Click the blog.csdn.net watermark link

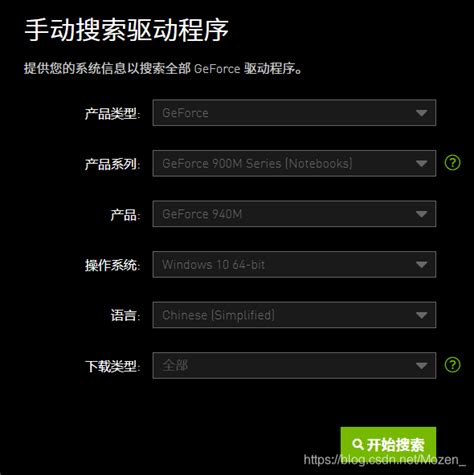point(384,460)
